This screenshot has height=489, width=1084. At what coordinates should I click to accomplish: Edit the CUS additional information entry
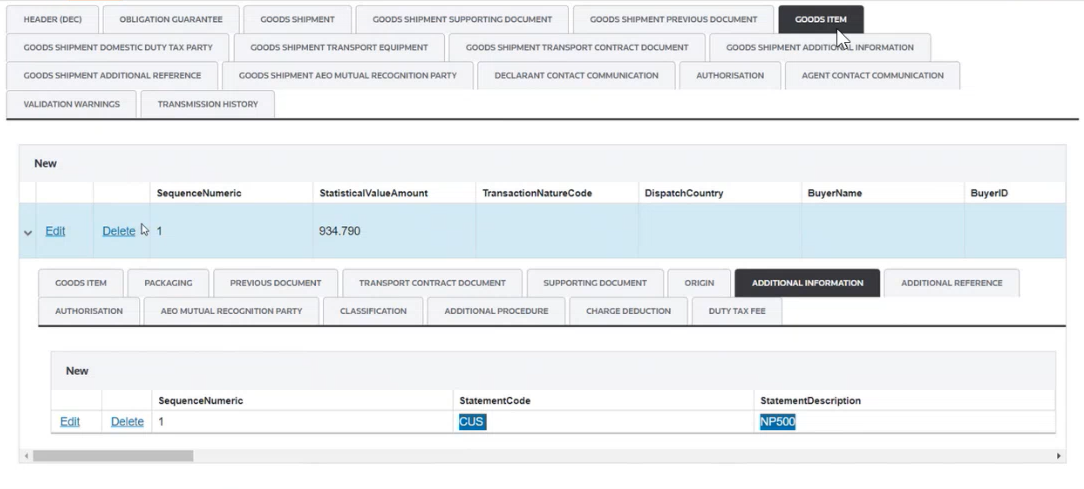(x=70, y=422)
